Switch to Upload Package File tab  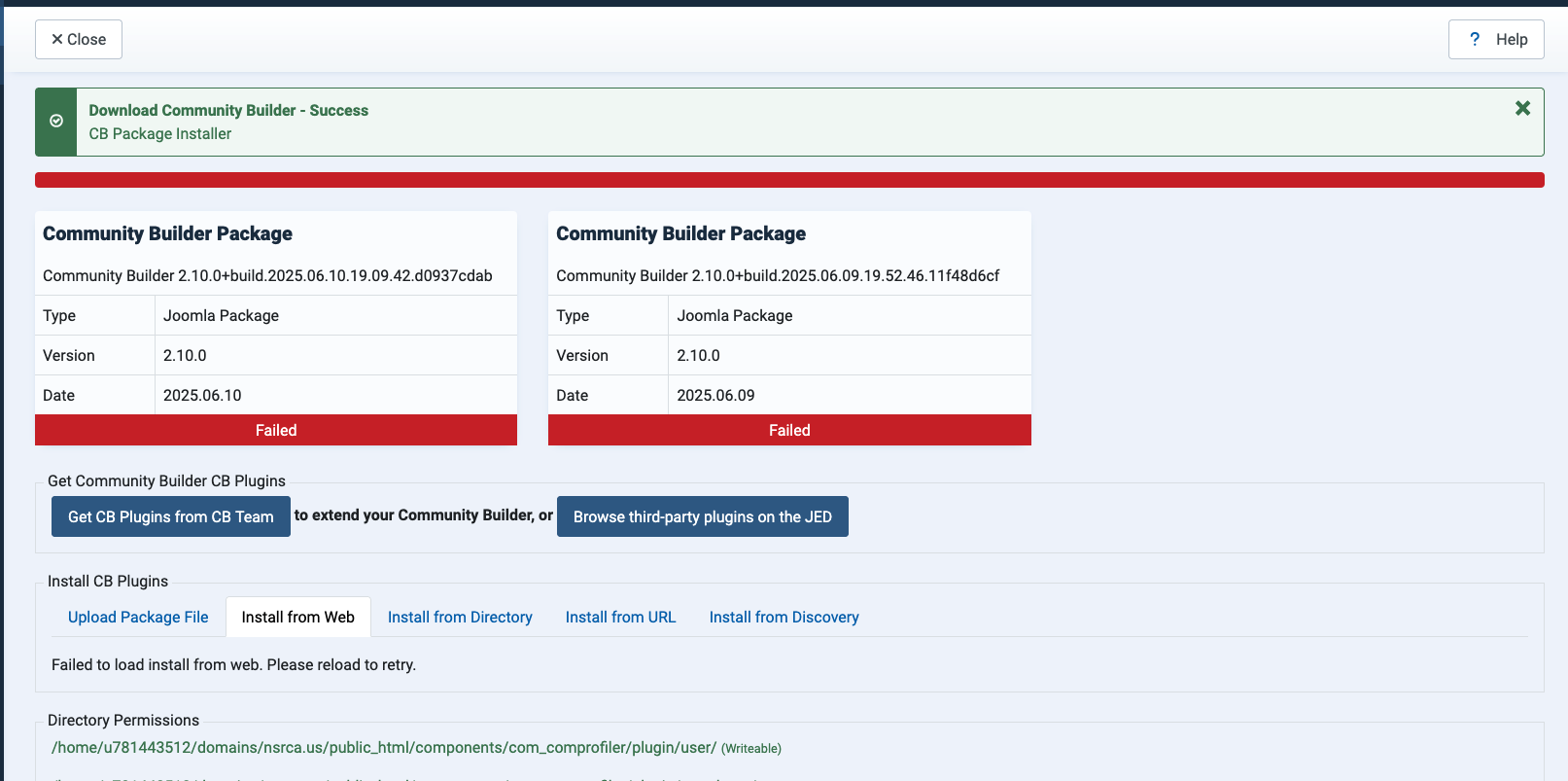(x=138, y=618)
